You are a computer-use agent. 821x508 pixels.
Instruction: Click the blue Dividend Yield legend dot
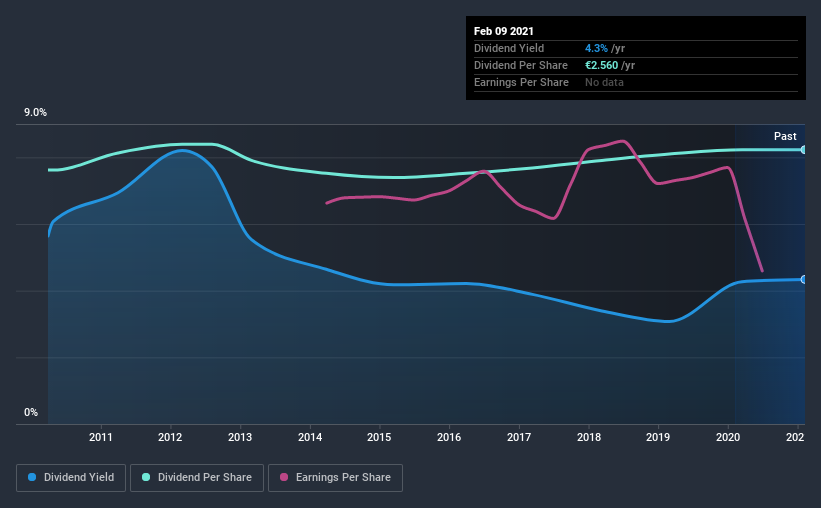[32, 477]
